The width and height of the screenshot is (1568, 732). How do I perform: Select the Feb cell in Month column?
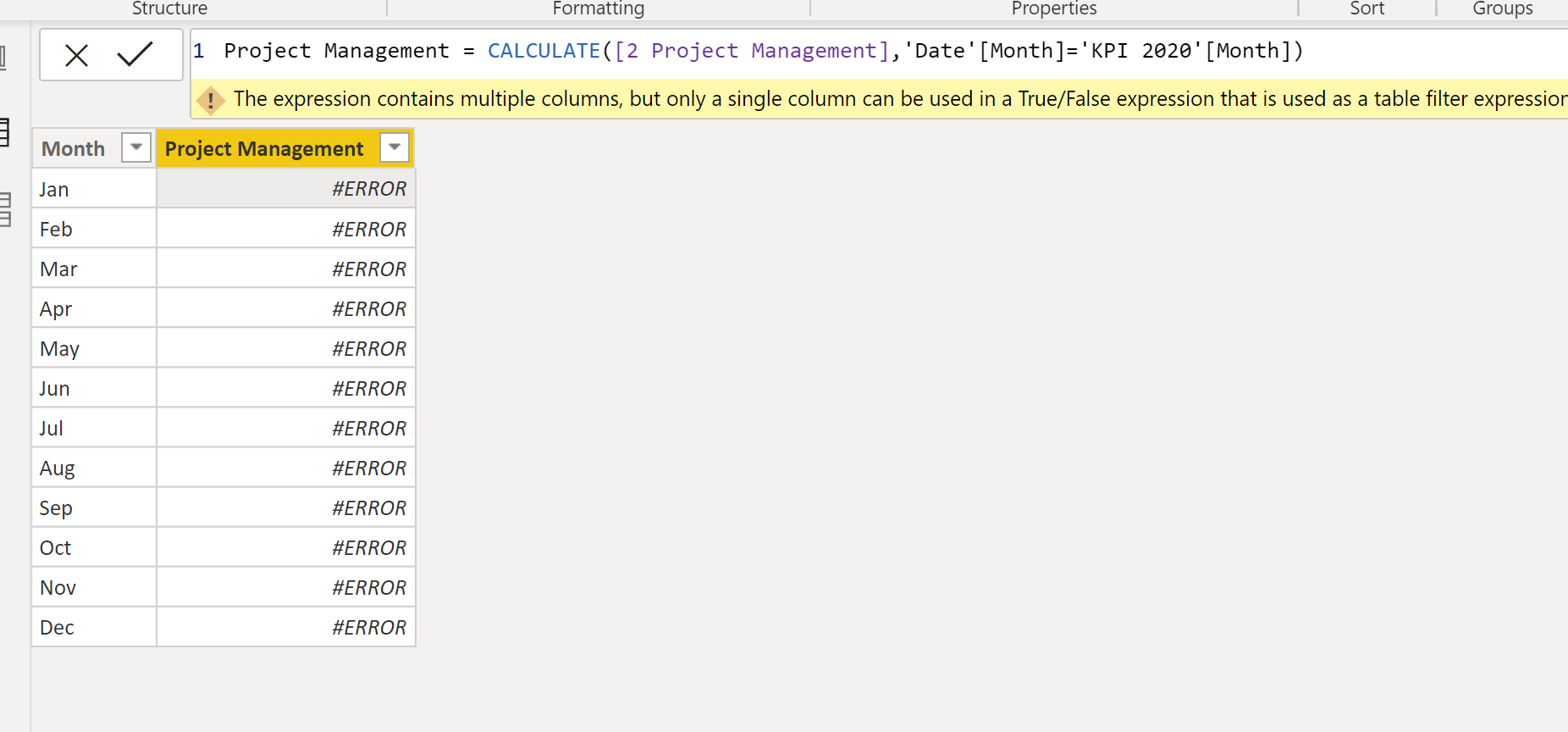pyautogui.click(x=94, y=229)
